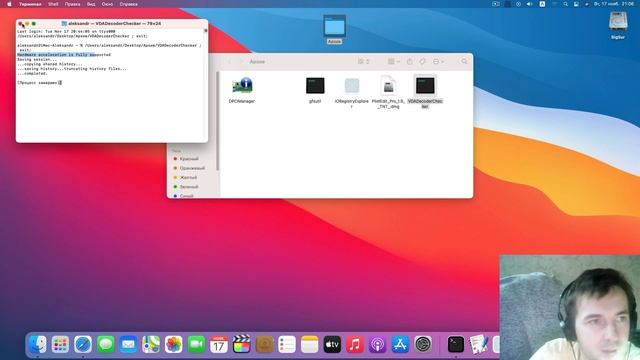
Task: Select the Красный tag in the Finder sidebar
Action: [x=189, y=159]
